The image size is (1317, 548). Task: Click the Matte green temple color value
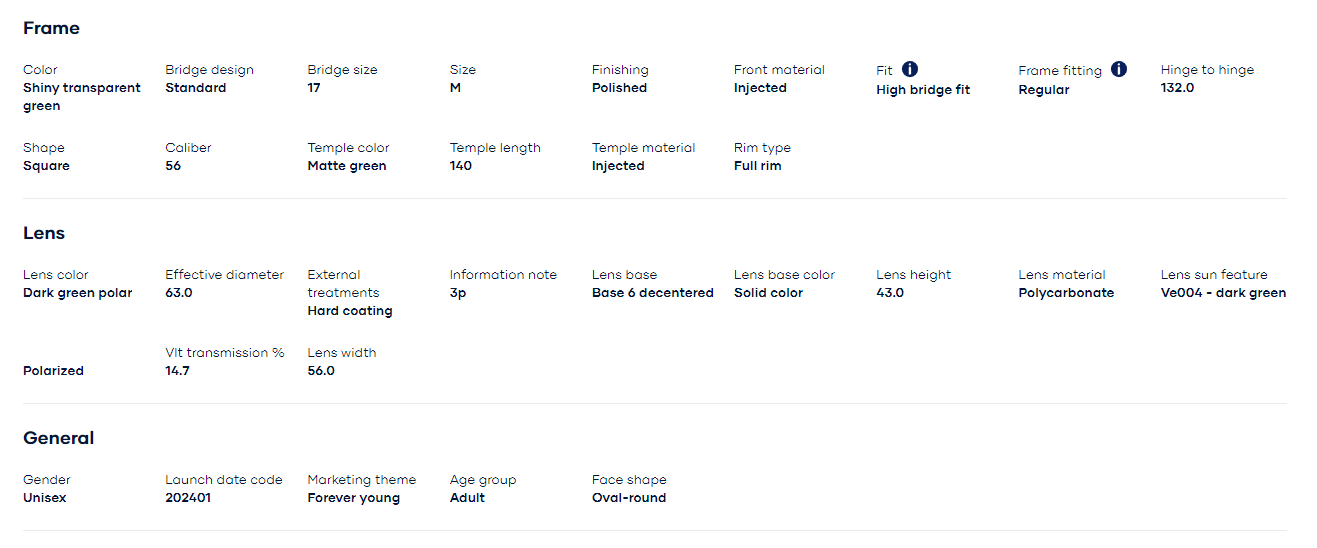point(347,166)
